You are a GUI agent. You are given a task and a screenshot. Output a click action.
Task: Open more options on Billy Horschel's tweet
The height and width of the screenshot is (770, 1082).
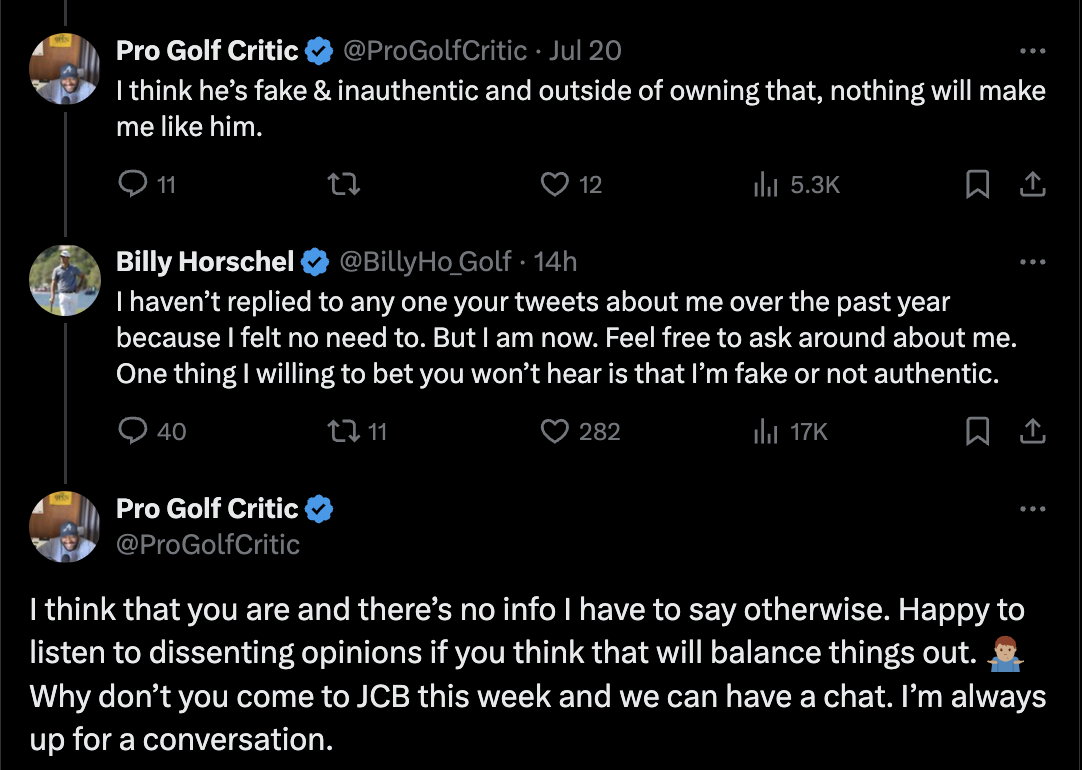tap(1032, 262)
